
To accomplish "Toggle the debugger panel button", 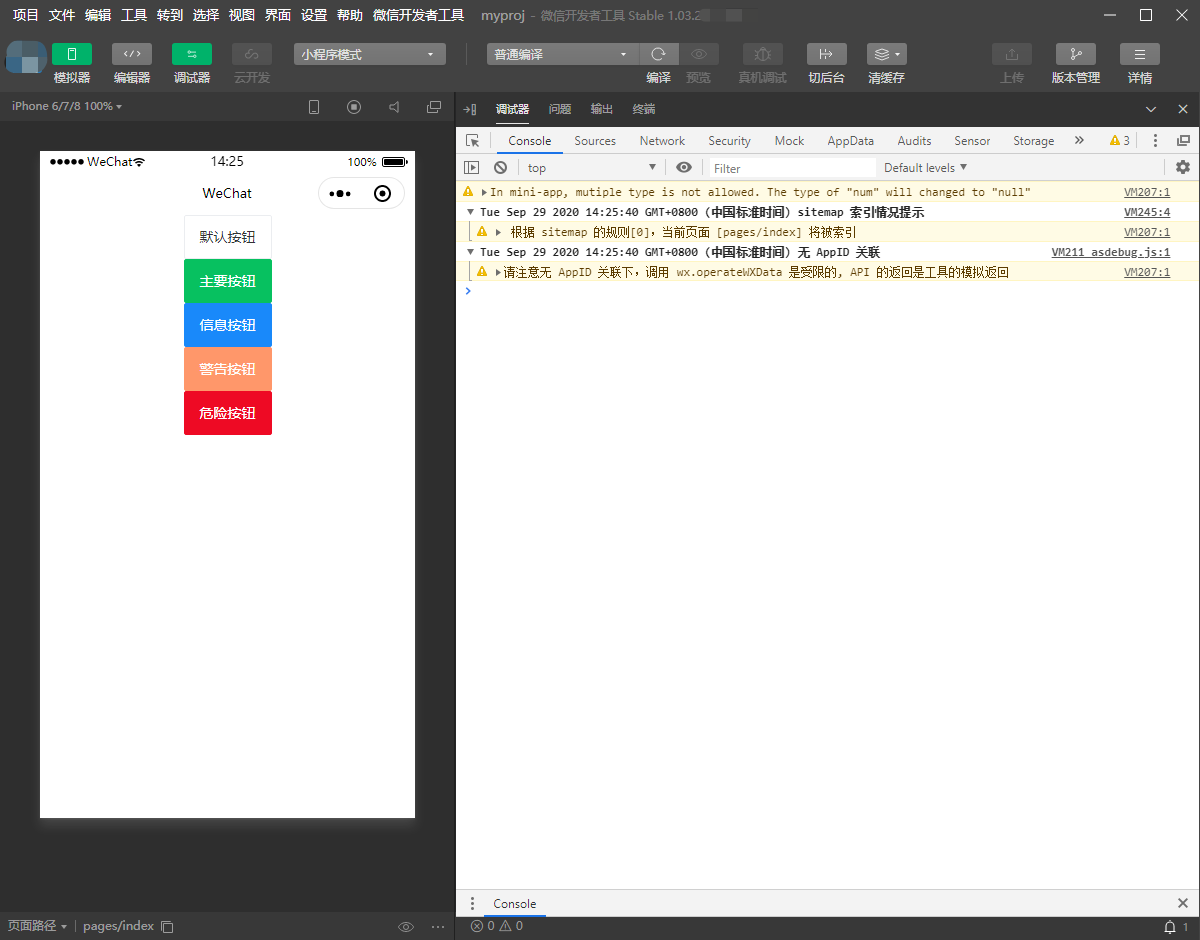I will click(x=191, y=54).
